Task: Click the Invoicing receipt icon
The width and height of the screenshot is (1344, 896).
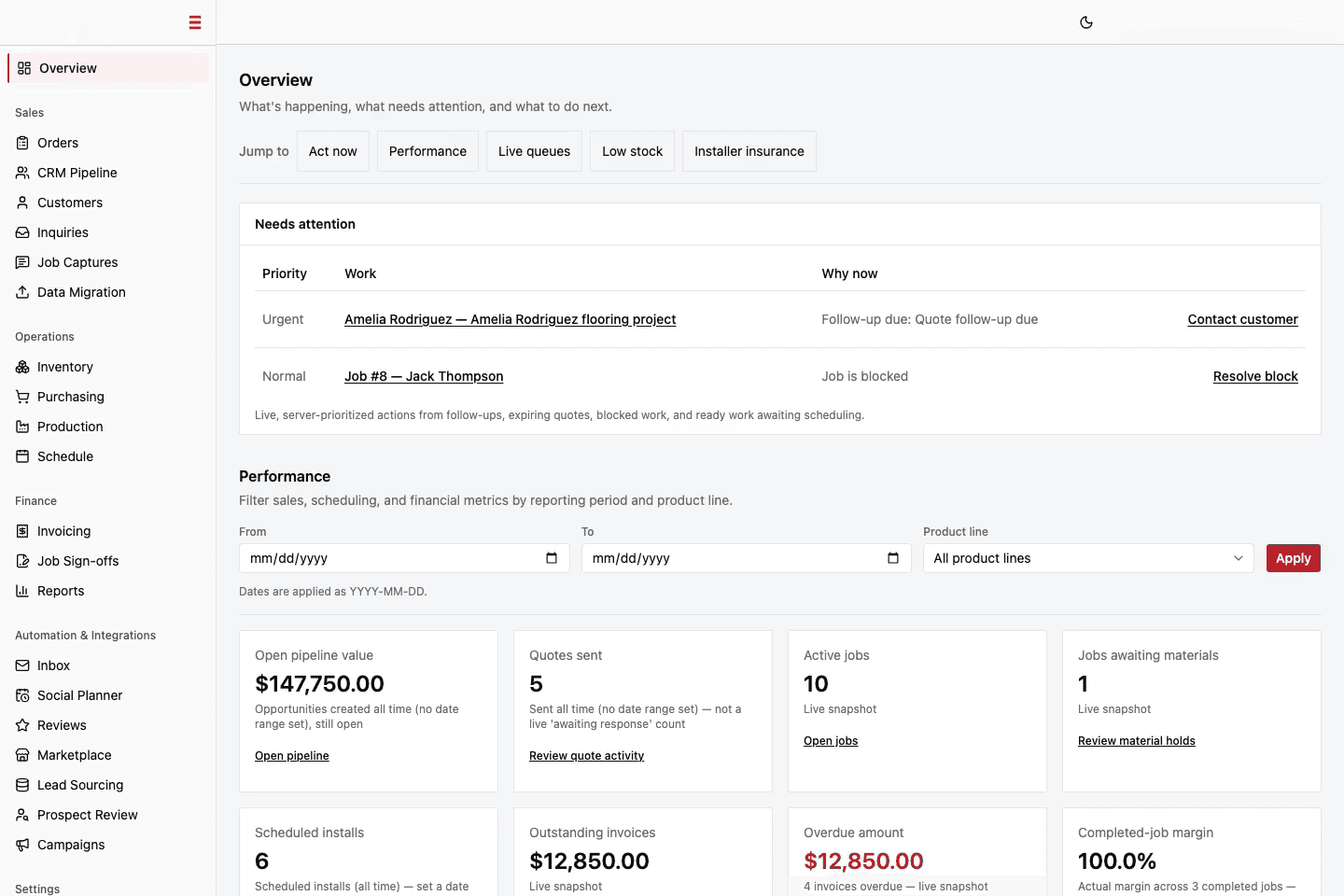Action: (x=22, y=531)
